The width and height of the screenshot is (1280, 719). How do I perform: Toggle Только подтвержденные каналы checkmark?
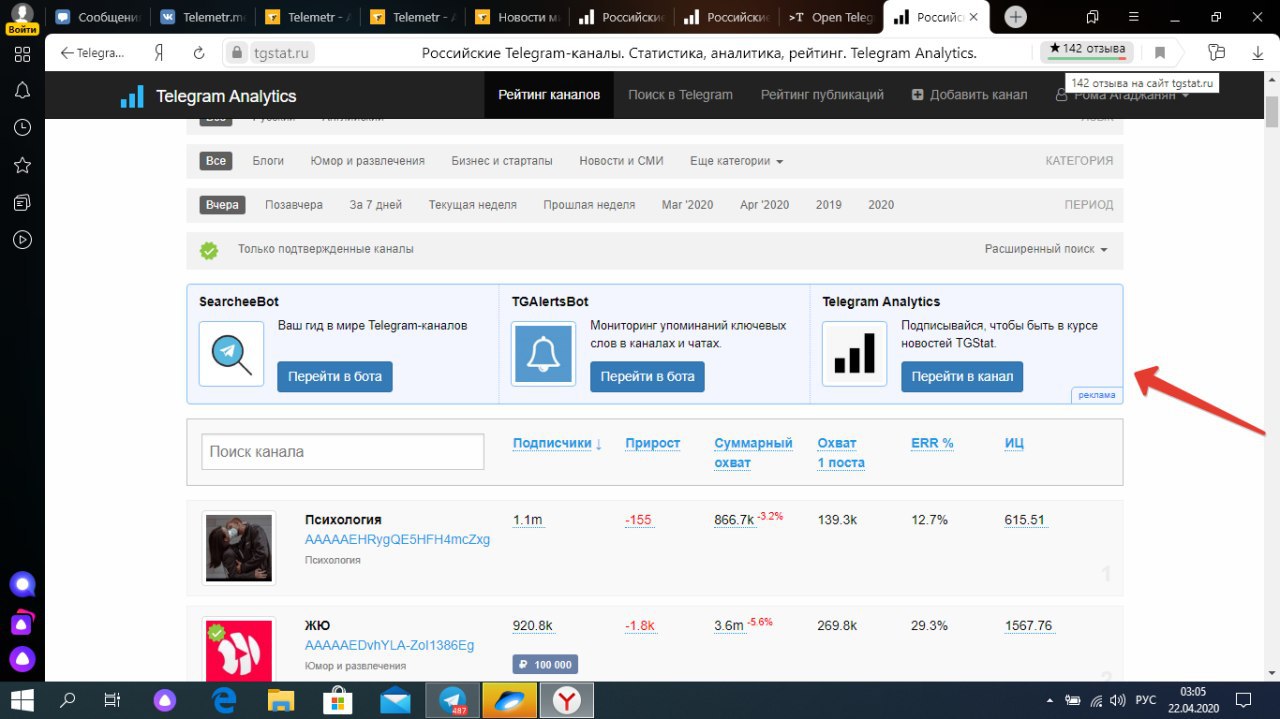point(209,250)
